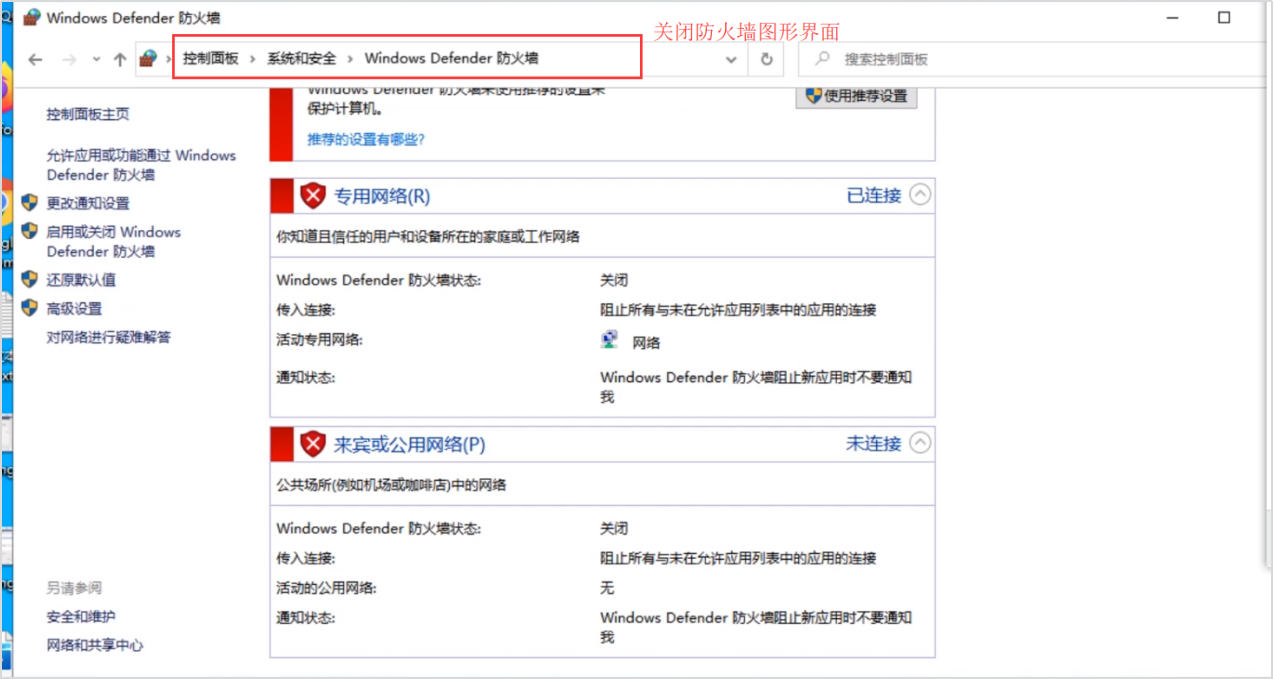Click shield icon beside 高级设置
The height and width of the screenshot is (679, 1274).
pyautogui.click(x=29, y=308)
